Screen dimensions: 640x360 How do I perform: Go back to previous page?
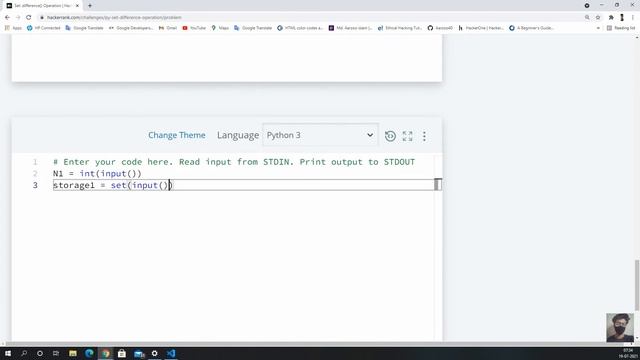click(x=7, y=18)
